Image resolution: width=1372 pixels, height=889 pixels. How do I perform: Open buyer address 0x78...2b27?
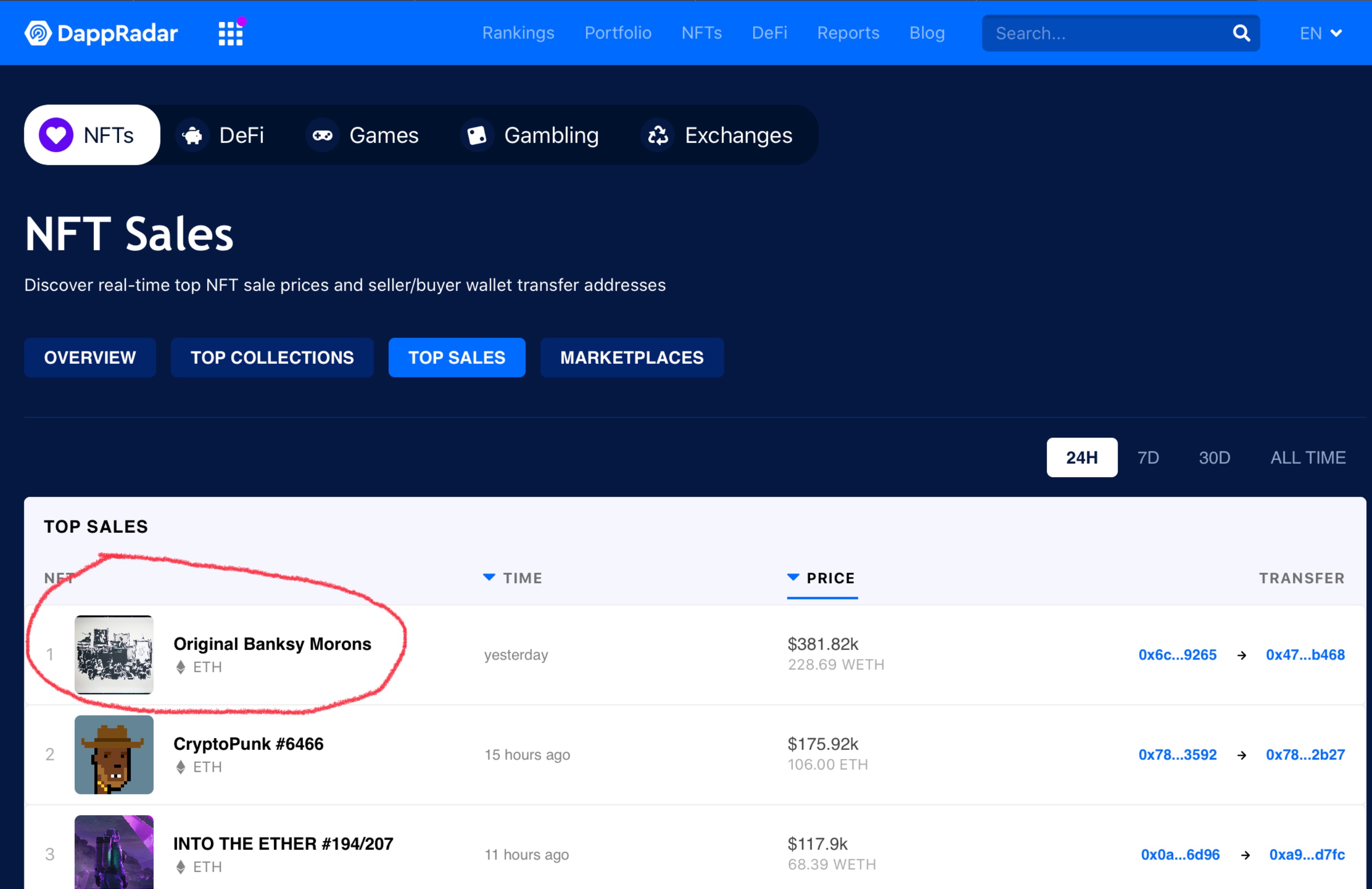[x=1305, y=755]
